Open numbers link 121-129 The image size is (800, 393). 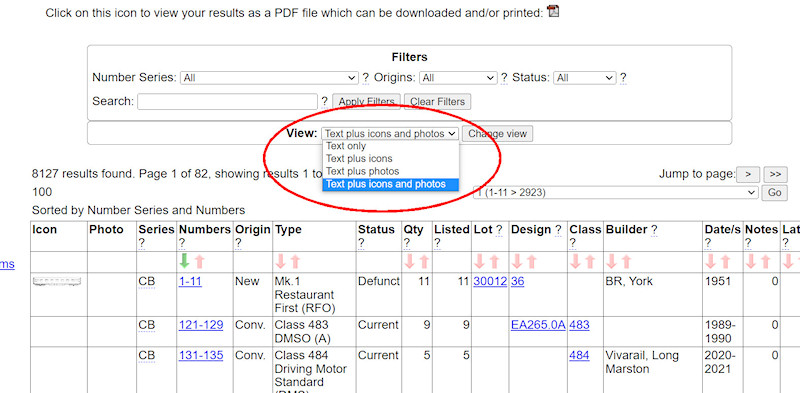[201, 325]
